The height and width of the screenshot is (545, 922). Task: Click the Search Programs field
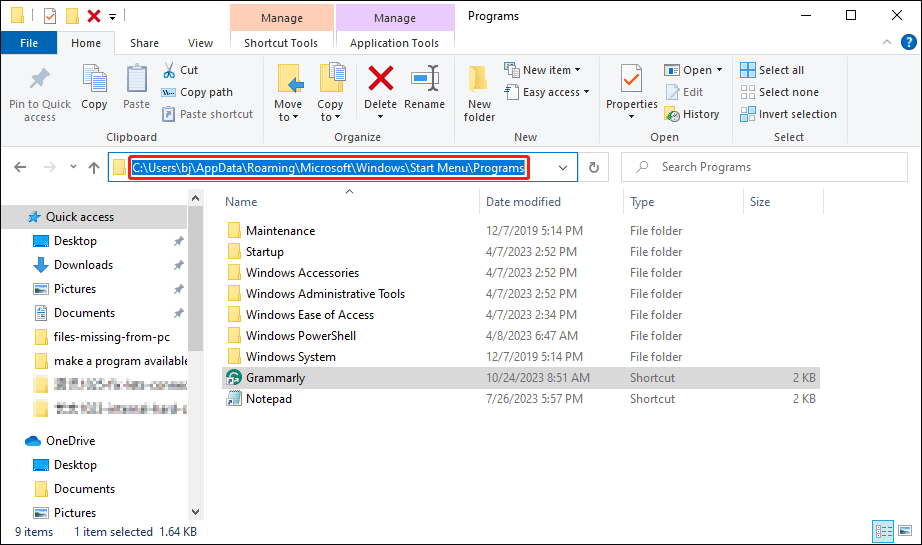760,167
